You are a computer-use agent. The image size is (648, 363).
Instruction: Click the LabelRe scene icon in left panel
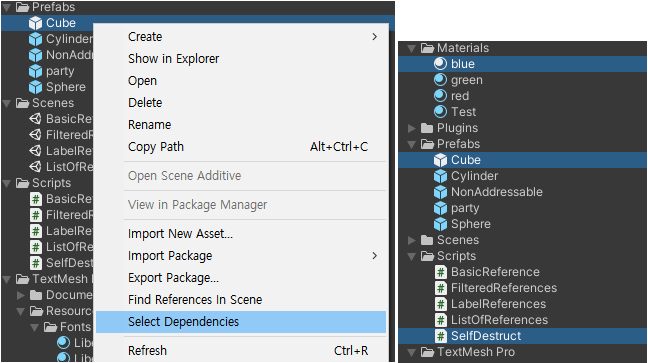36,151
